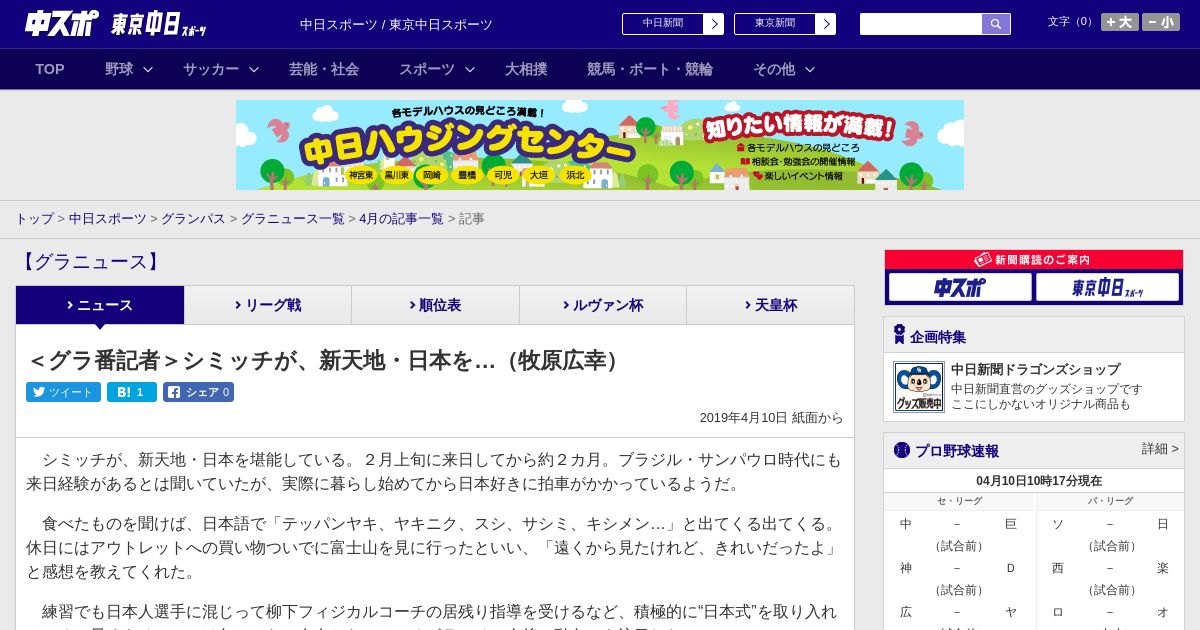Select the ルヴァン杯 tab
The height and width of the screenshot is (630, 1200).
point(603,305)
